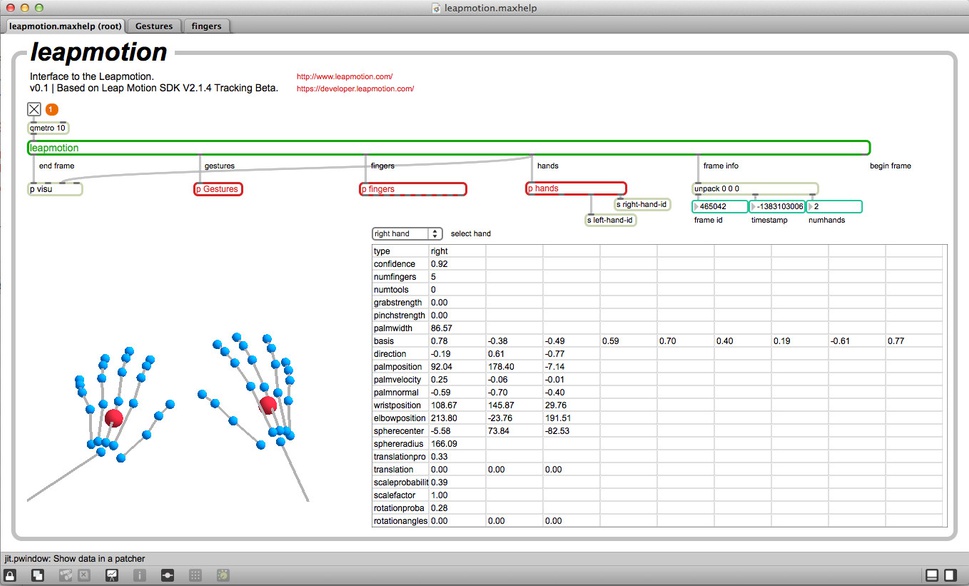
Task: Click the greyed-out tools icon beside new view
Action: [x=66, y=575]
